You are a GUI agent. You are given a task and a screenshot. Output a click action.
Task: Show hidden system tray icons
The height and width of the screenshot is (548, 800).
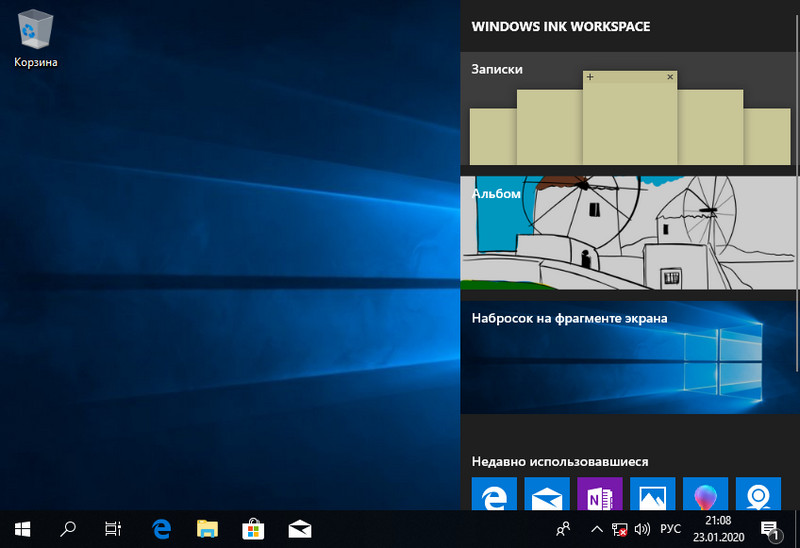[x=596, y=529]
